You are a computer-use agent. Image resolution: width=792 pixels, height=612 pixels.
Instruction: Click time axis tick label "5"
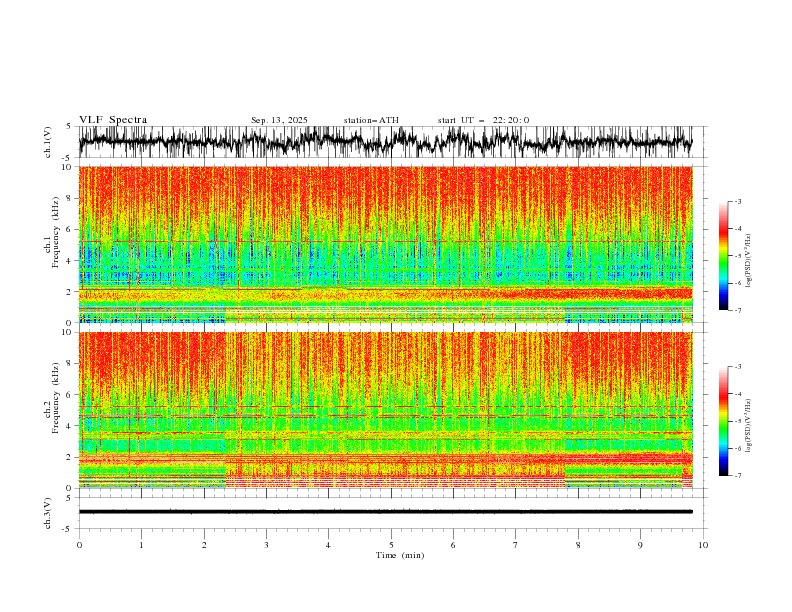coord(391,545)
